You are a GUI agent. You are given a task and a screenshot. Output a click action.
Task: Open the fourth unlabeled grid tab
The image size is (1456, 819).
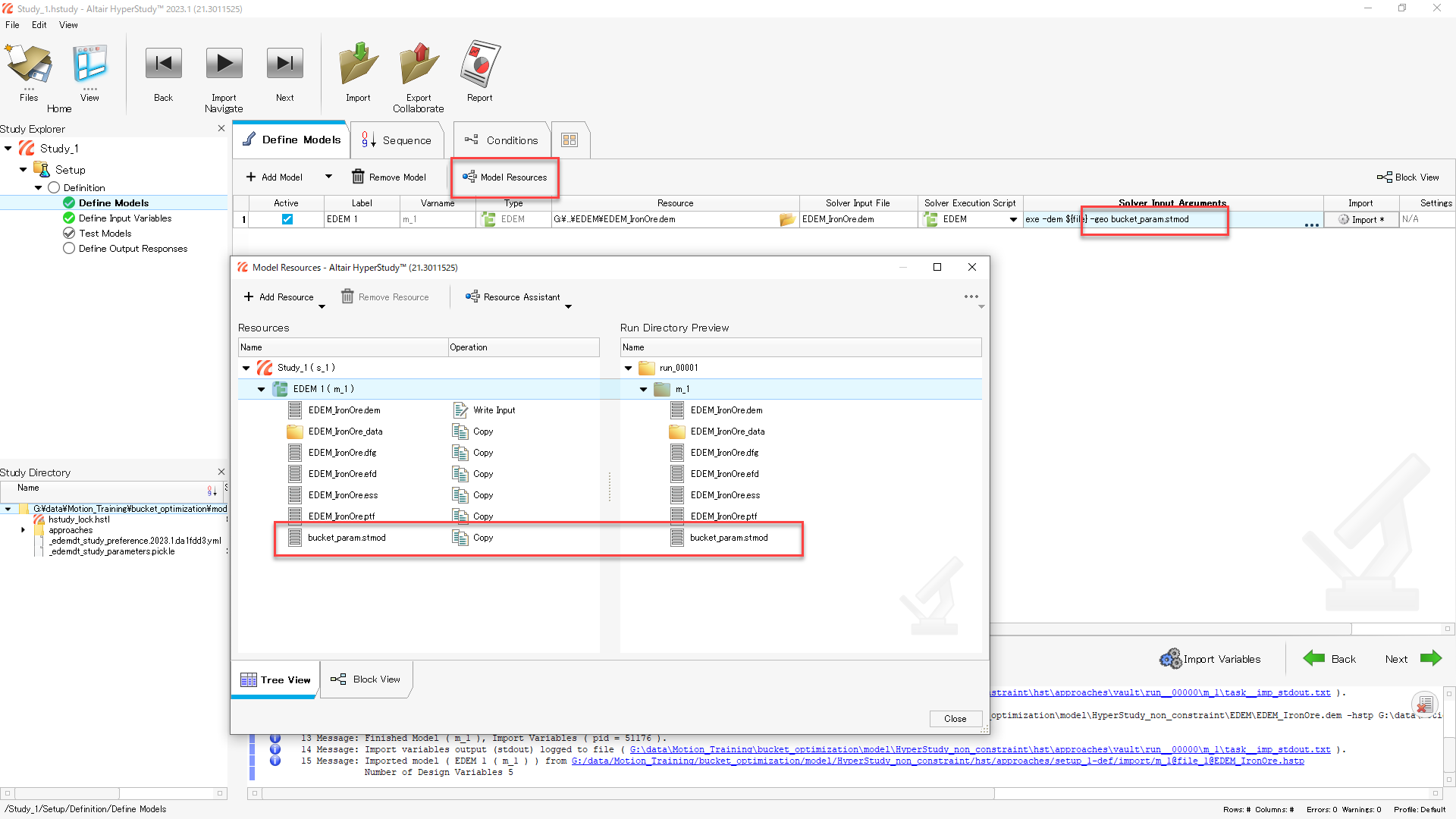coord(570,140)
